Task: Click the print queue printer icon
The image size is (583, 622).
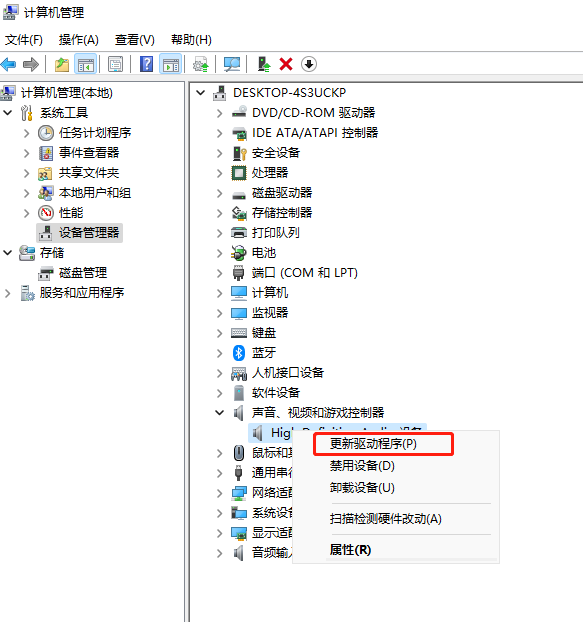Action: 239,233
